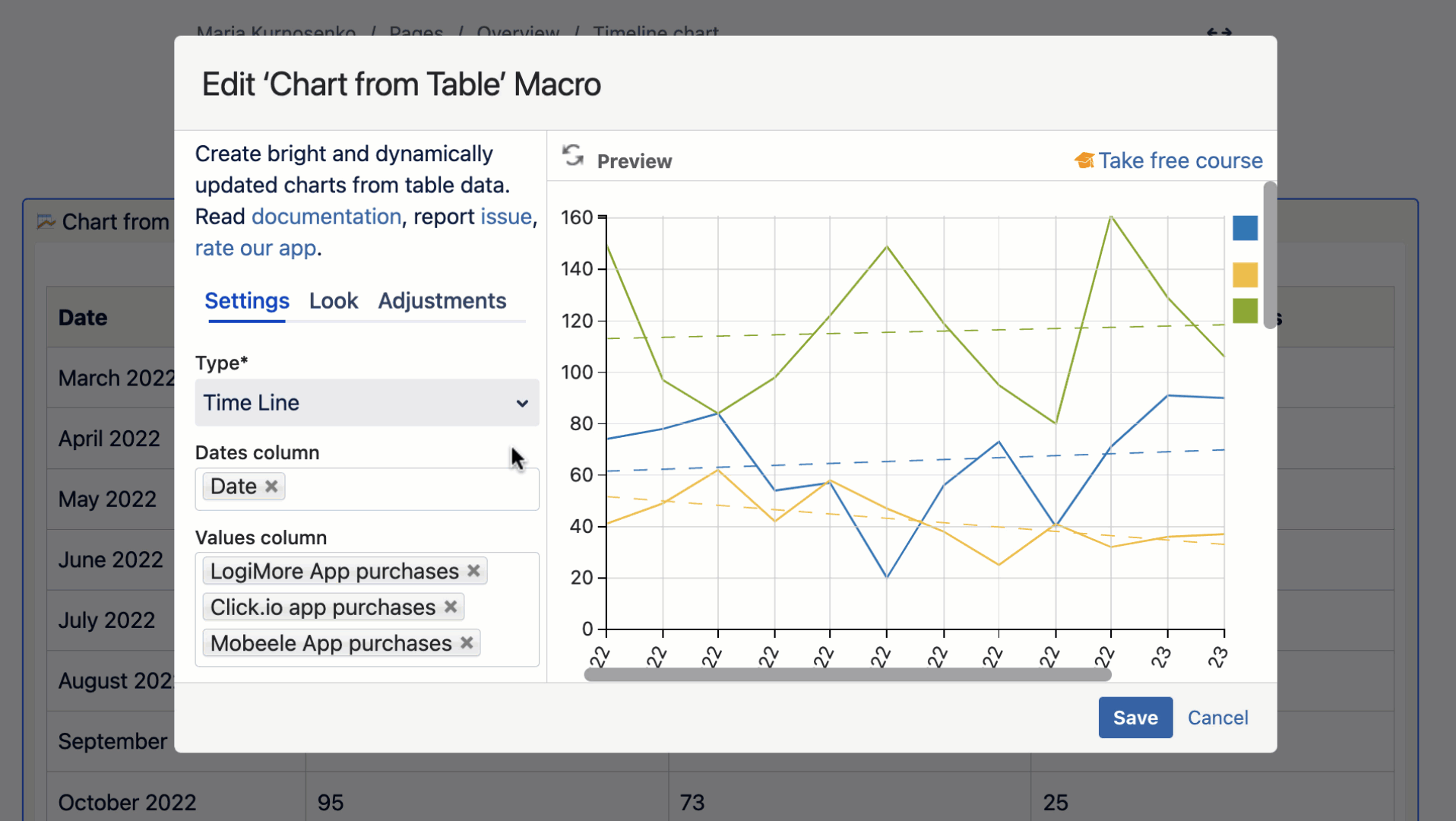The width and height of the screenshot is (1456, 821).
Task: Click the Save button
Action: (1135, 718)
